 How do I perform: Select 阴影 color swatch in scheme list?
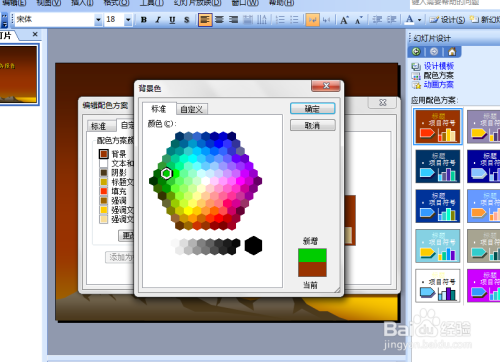point(104,173)
